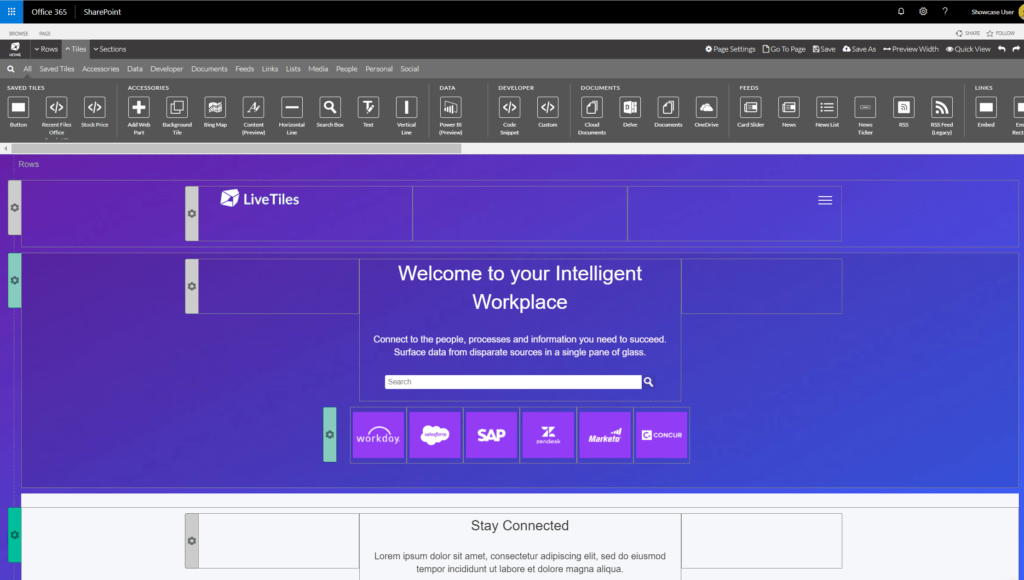Undo the last change

[1001, 49]
